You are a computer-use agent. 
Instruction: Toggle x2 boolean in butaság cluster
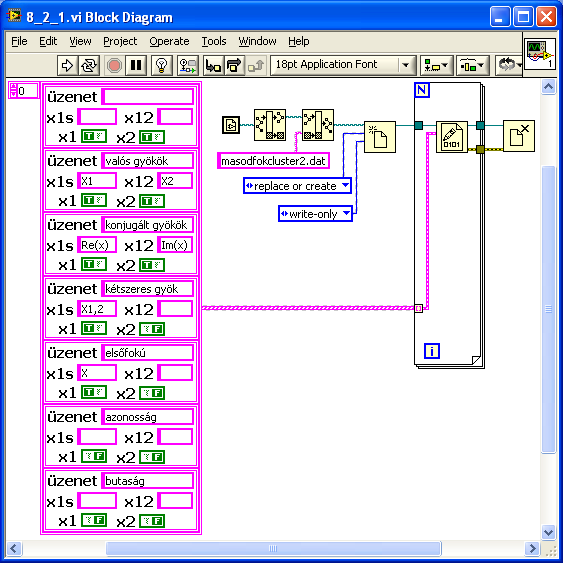pos(152,521)
